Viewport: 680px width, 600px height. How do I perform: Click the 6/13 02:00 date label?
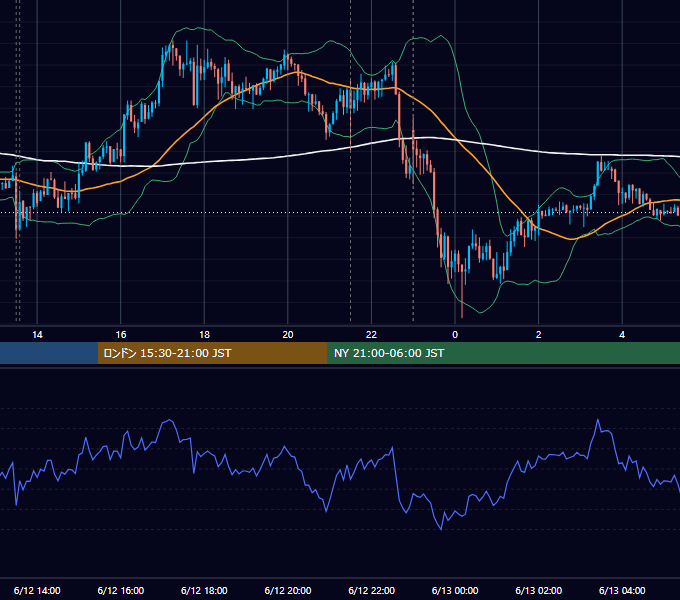click(539, 590)
